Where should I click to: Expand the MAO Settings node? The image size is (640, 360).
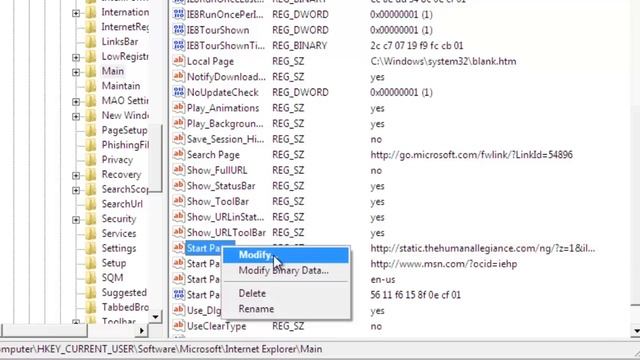[76, 102]
